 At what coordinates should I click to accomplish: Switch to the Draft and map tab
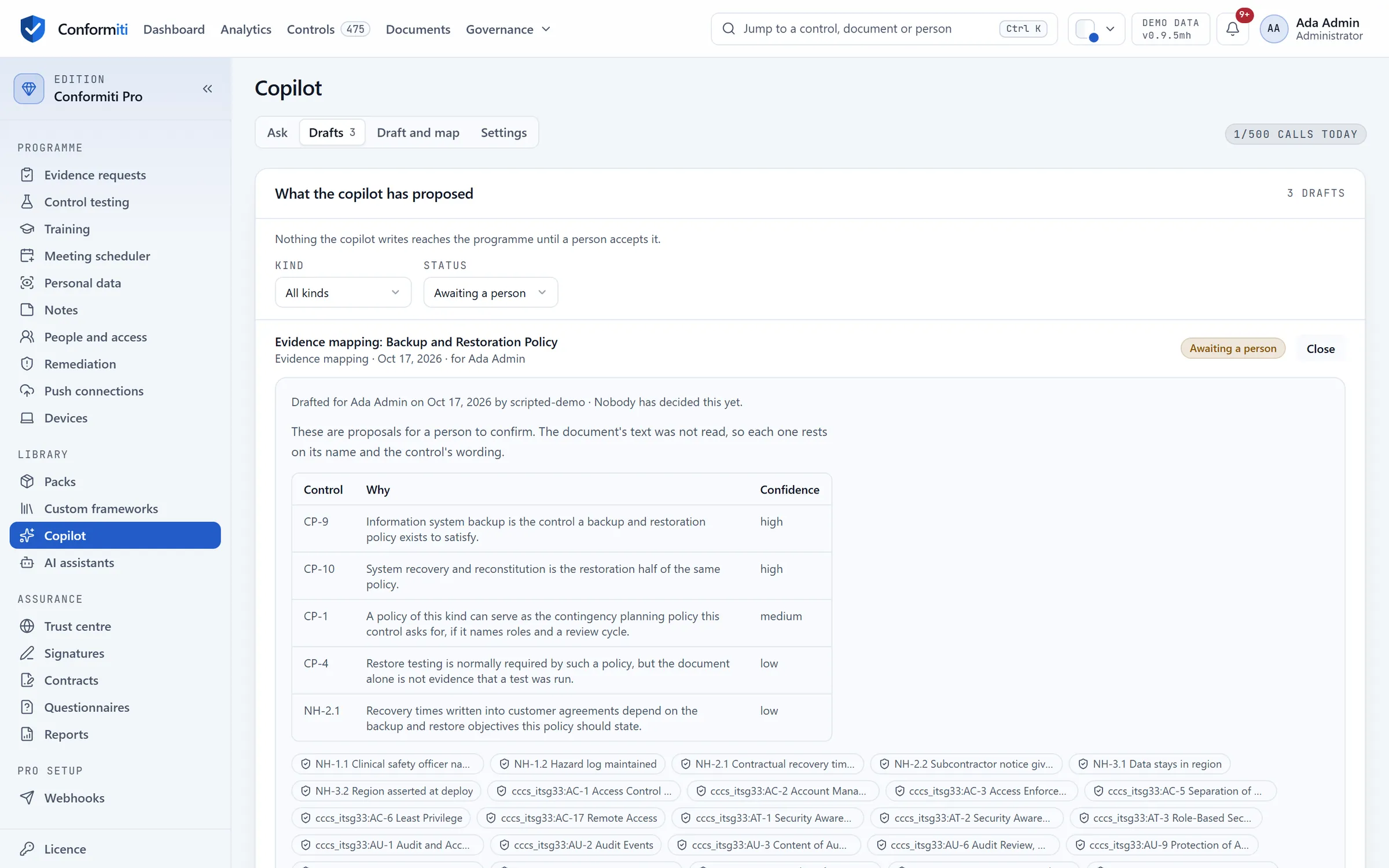click(418, 133)
